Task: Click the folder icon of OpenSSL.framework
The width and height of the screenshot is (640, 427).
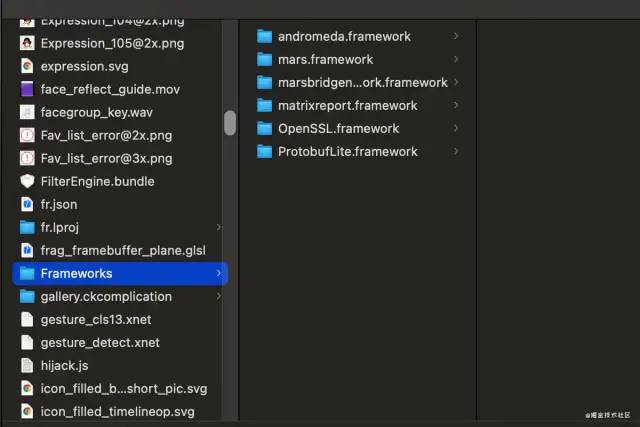Action: (264, 129)
